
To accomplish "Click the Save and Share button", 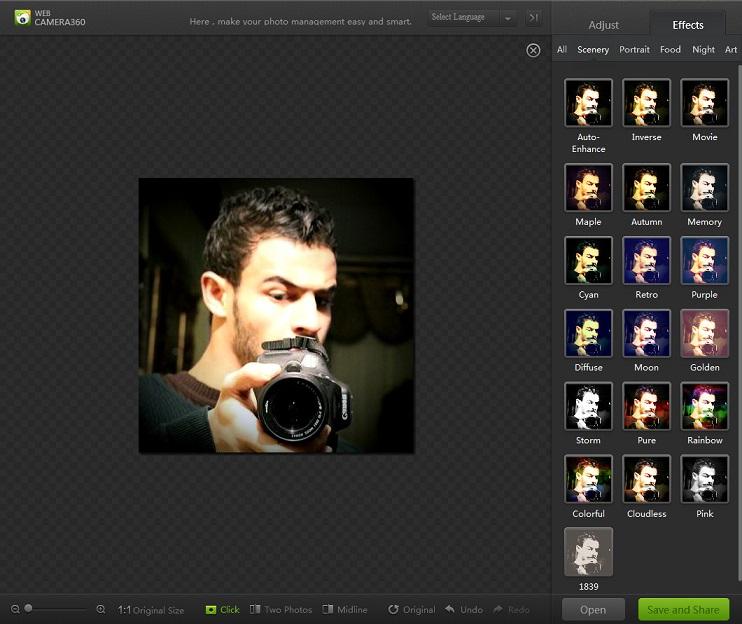I will point(684,609).
